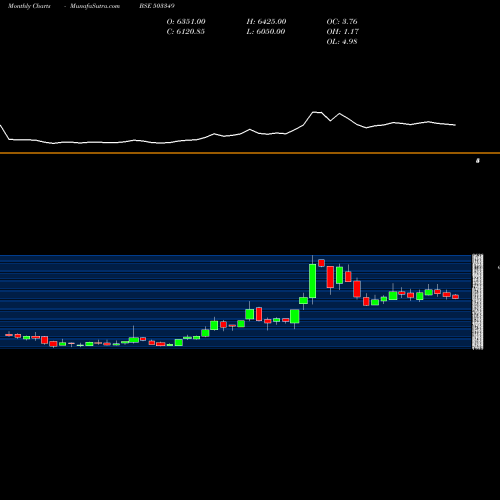Click the peak of the white line chart
The height and width of the screenshot is (500, 500).
(314, 112)
